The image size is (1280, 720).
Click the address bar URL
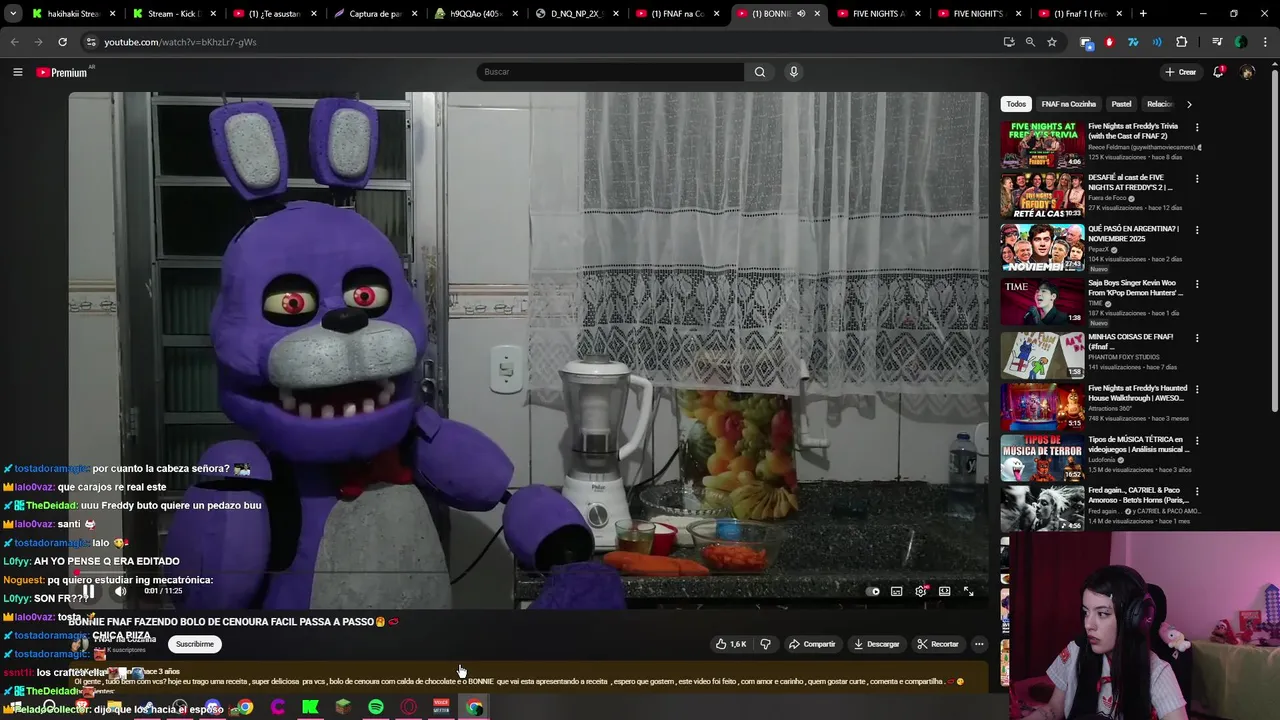click(180, 42)
